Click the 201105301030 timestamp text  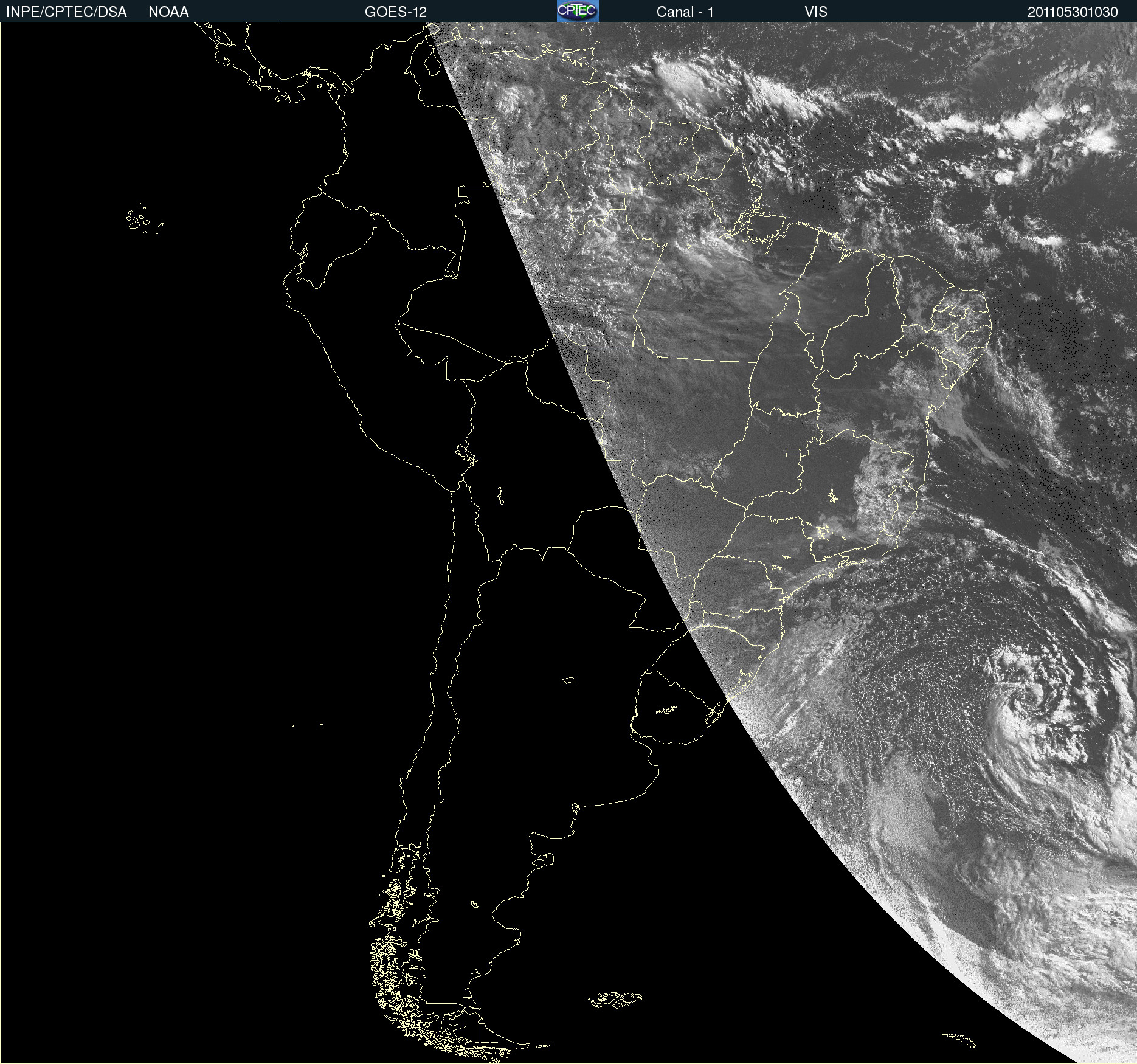(x=1073, y=12)
